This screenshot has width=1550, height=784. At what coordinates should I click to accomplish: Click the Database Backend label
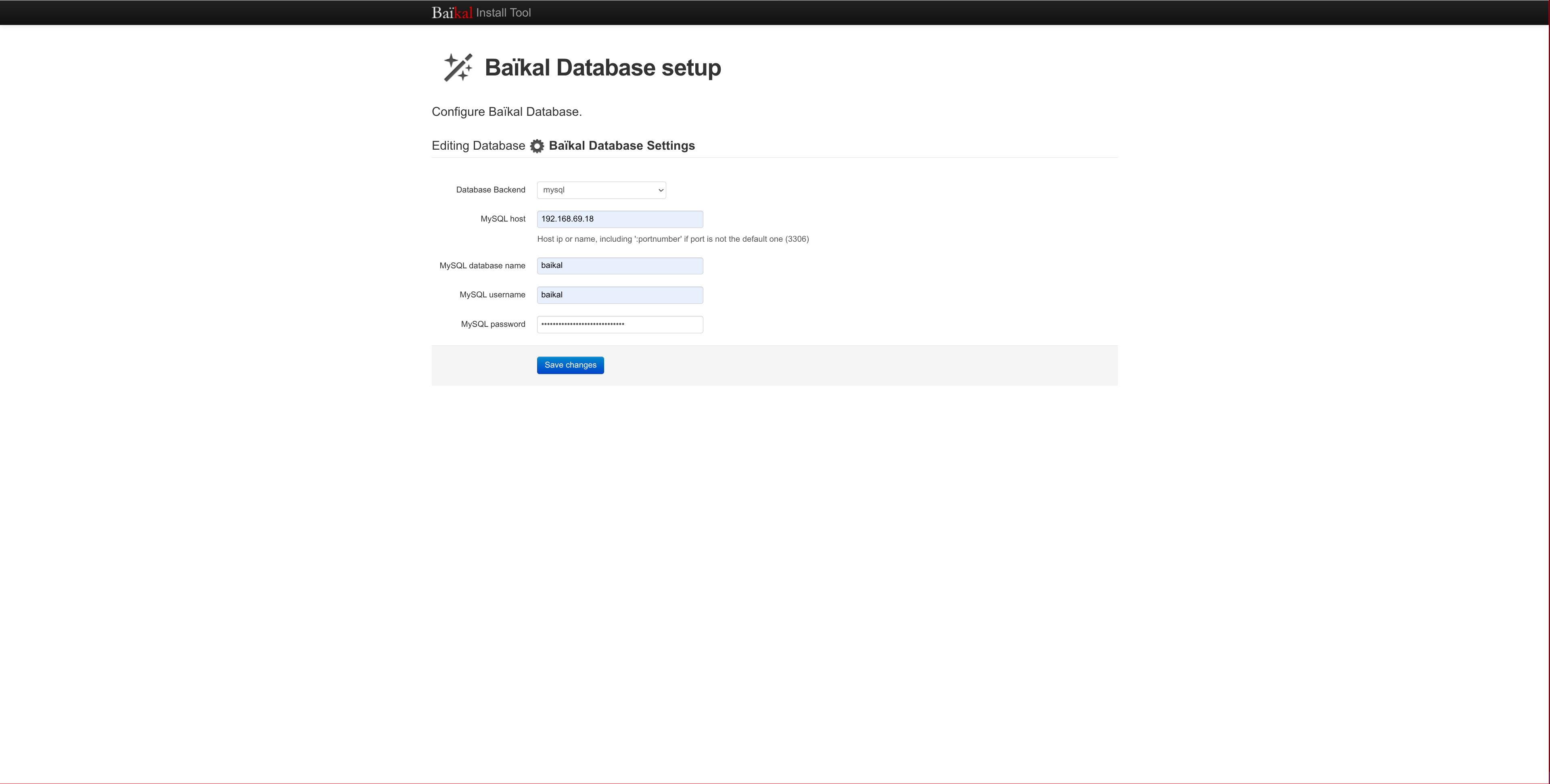point(490,190)
